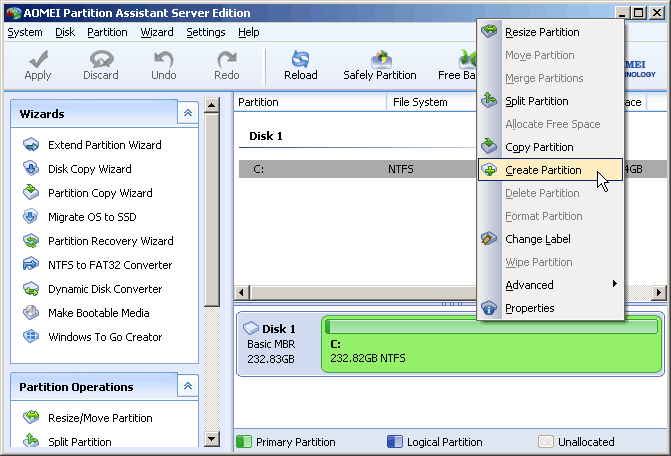This screenshot has height=456, width=671.
Task: Expand the Advanced submenu arrow
Action: click(x=615, y=284)
